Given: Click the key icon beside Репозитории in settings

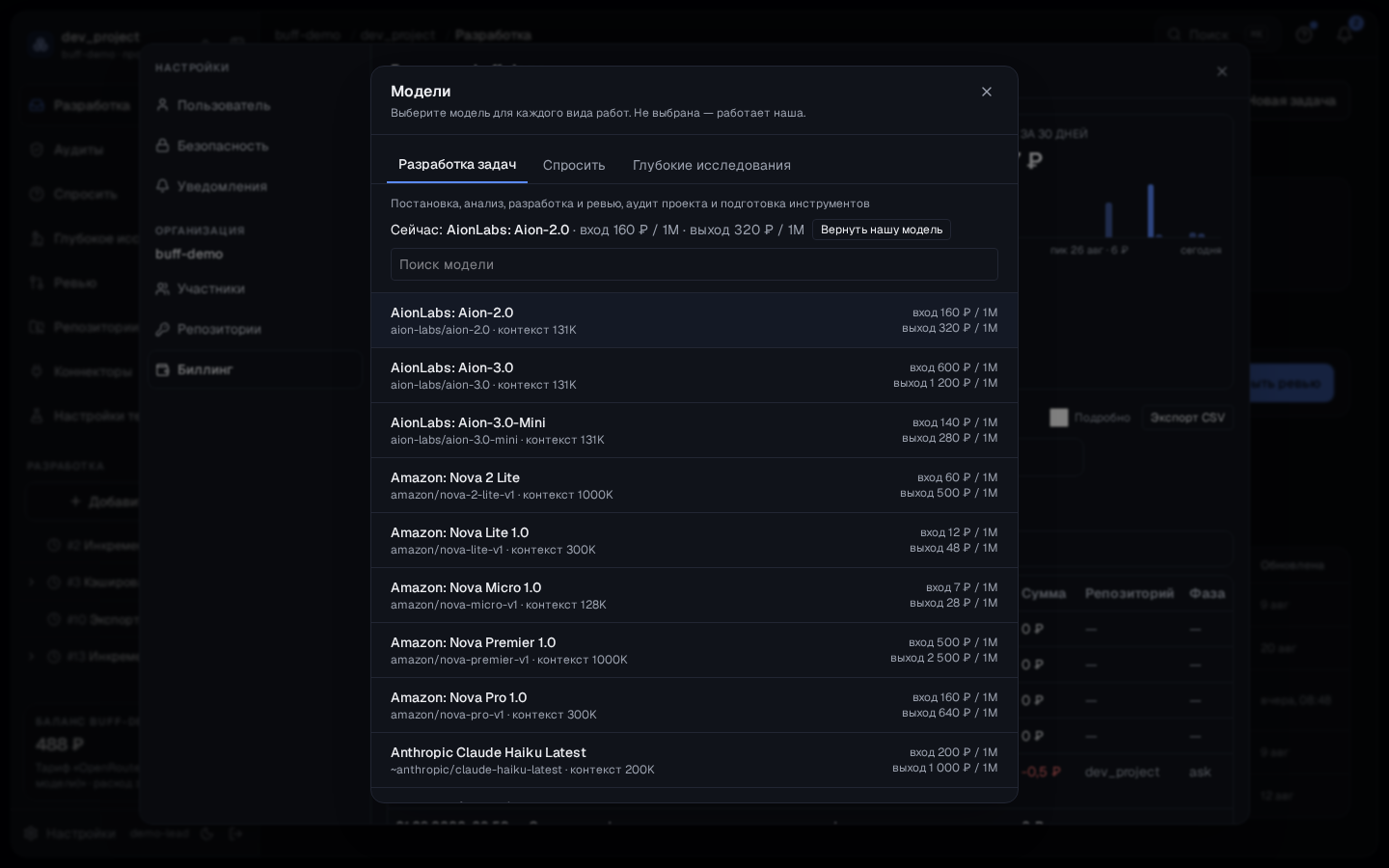Looking at the screenshot, I should [x=163, y=328].
